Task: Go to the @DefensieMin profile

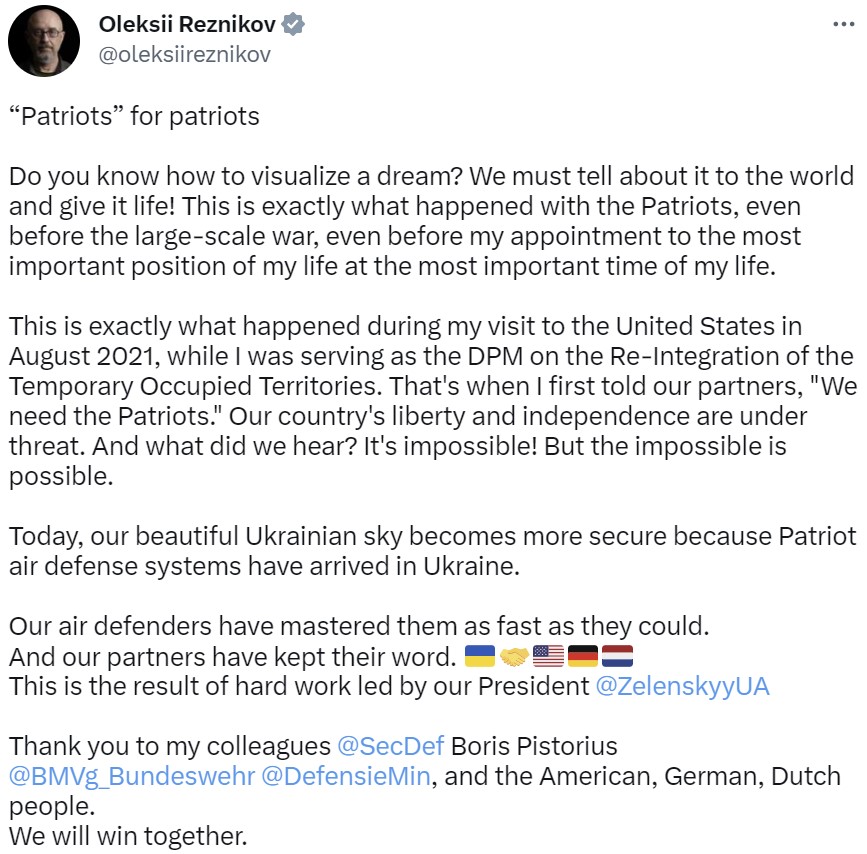Action: click(x=346, y=776)
